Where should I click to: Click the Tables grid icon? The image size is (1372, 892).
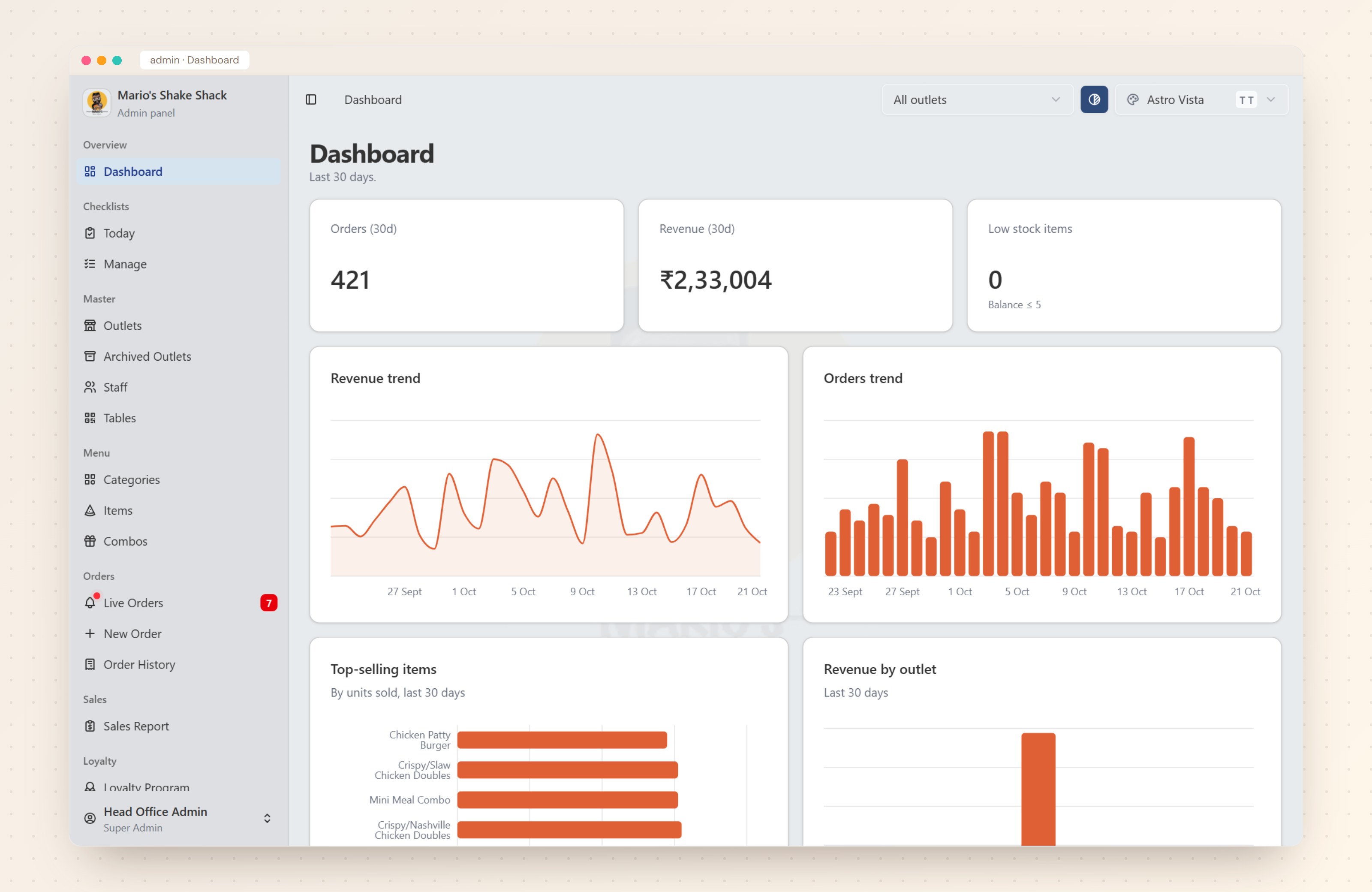coord(90,418)
